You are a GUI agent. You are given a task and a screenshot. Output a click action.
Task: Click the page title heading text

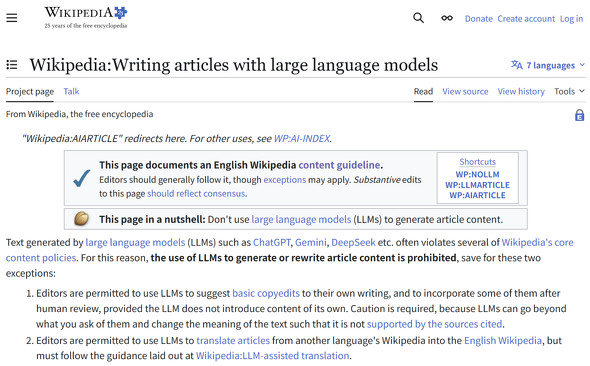click(234, 65)
